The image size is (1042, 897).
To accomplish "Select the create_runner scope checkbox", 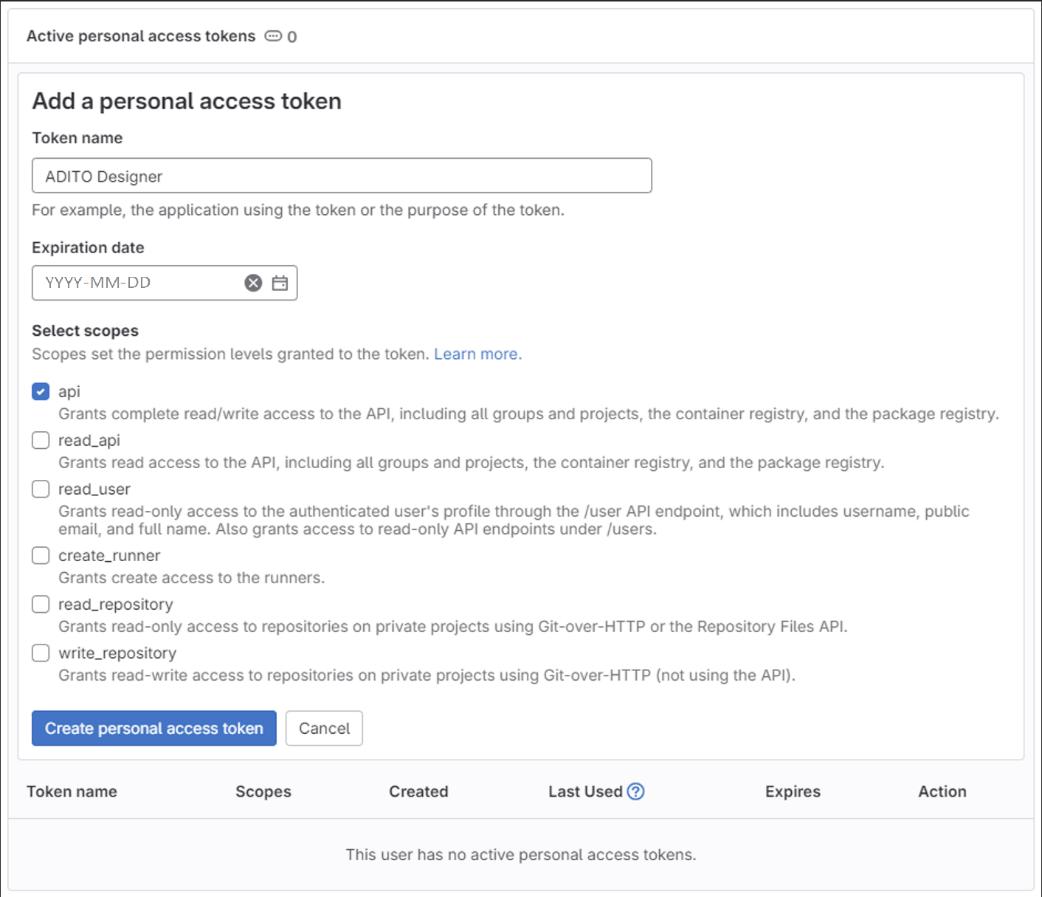I will pos(41,555).
